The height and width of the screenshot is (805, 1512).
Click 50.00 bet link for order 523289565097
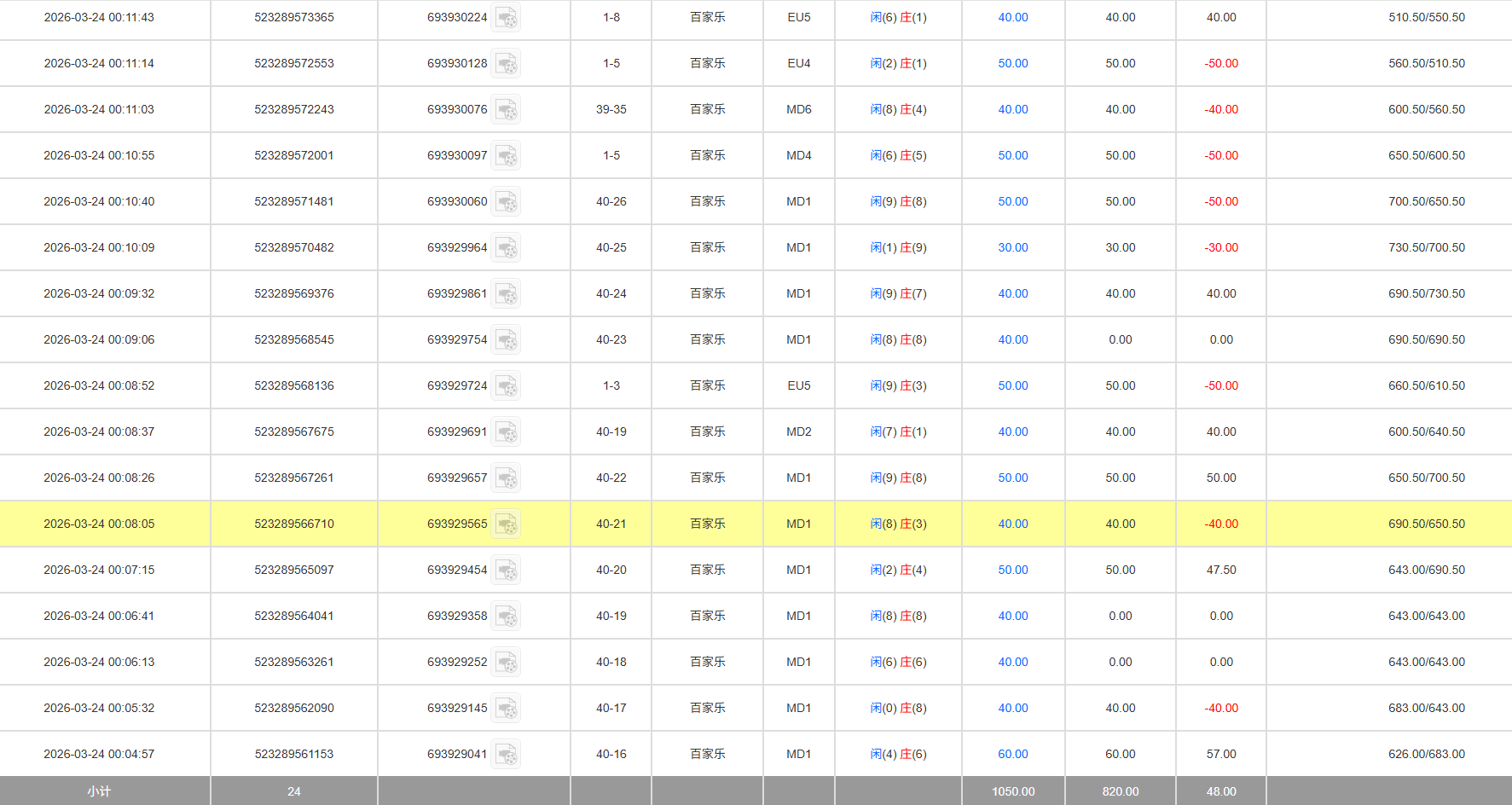tap(1012, 570)
